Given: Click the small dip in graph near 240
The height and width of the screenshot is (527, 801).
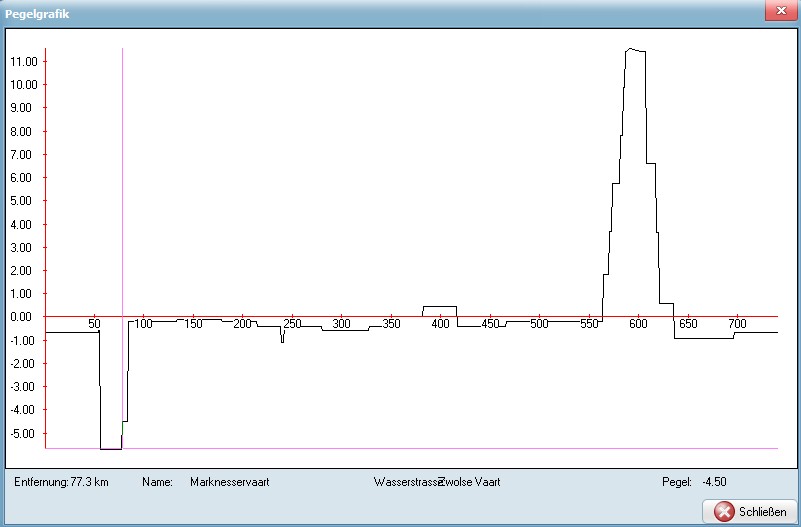Looking at the screenshot, I should pyautogui.click(x=283, y=338).
